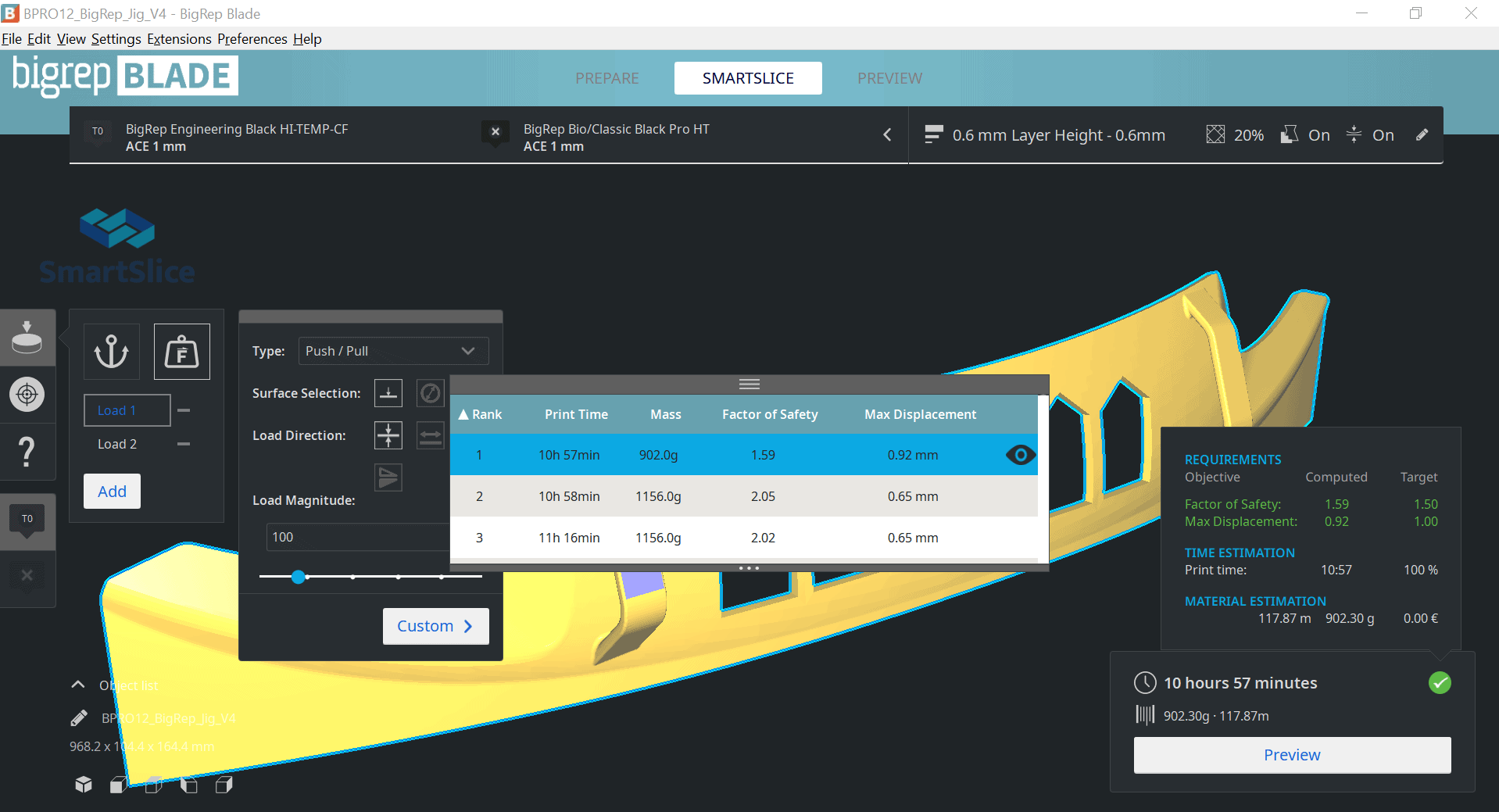Open the question mark help icon
This screenshot has width=1499, height=812.
(27, 452)
